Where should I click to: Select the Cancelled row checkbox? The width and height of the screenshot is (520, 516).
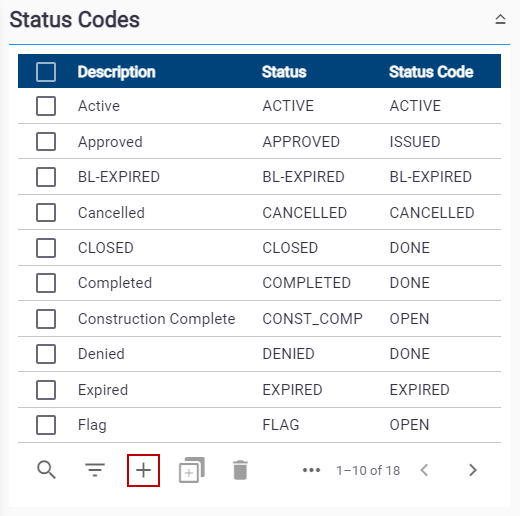click(46, 212)
